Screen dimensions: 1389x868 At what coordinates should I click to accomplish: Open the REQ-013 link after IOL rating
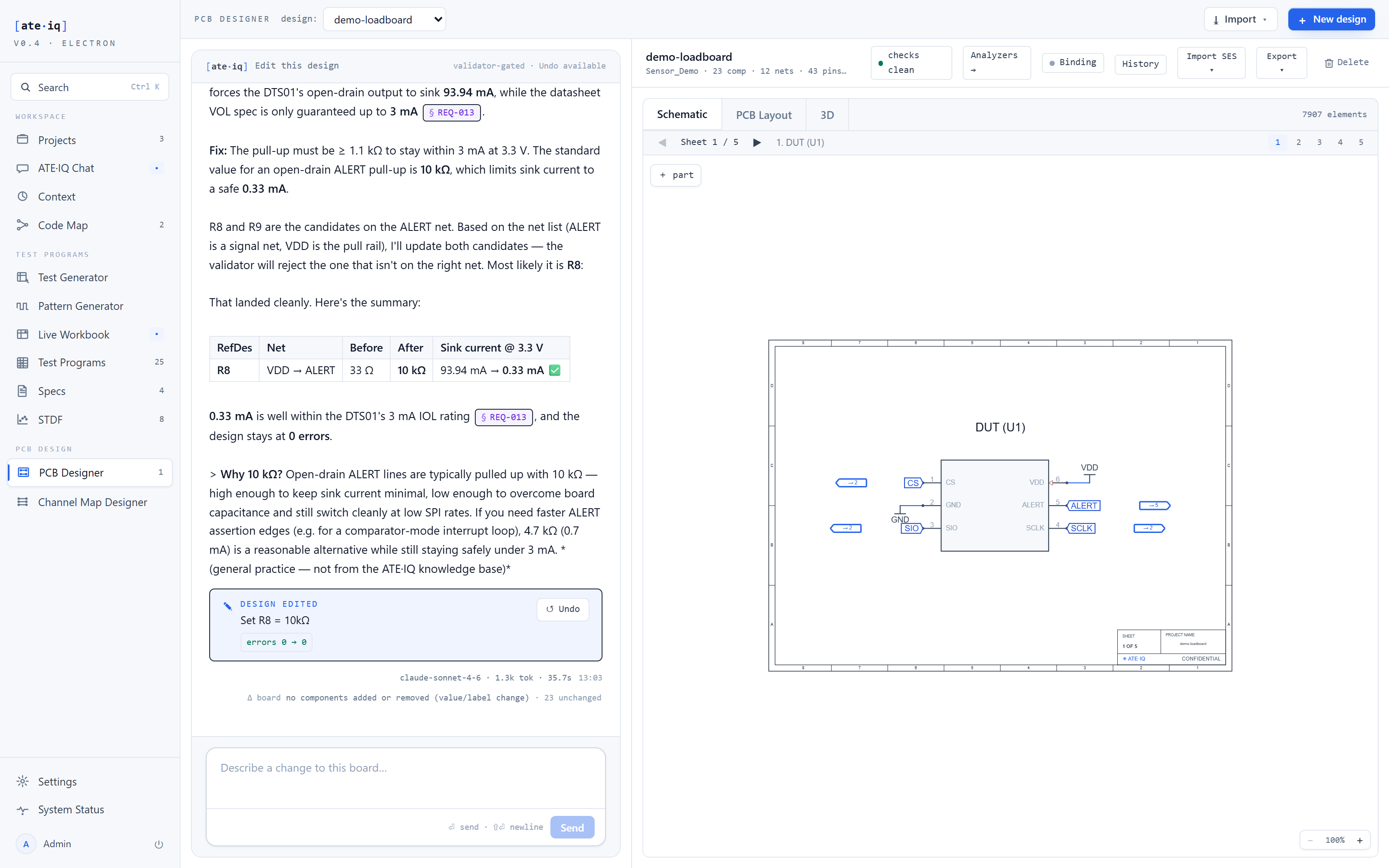pyautogui.click(x=504, y=418)
